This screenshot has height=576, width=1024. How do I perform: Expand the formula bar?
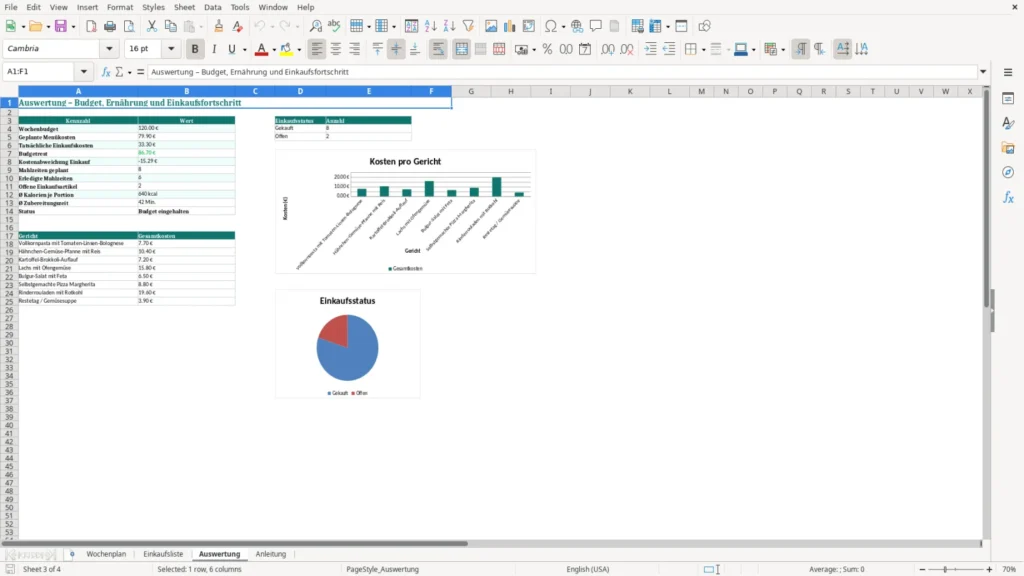pyautogui.click(x=983, y=72)
